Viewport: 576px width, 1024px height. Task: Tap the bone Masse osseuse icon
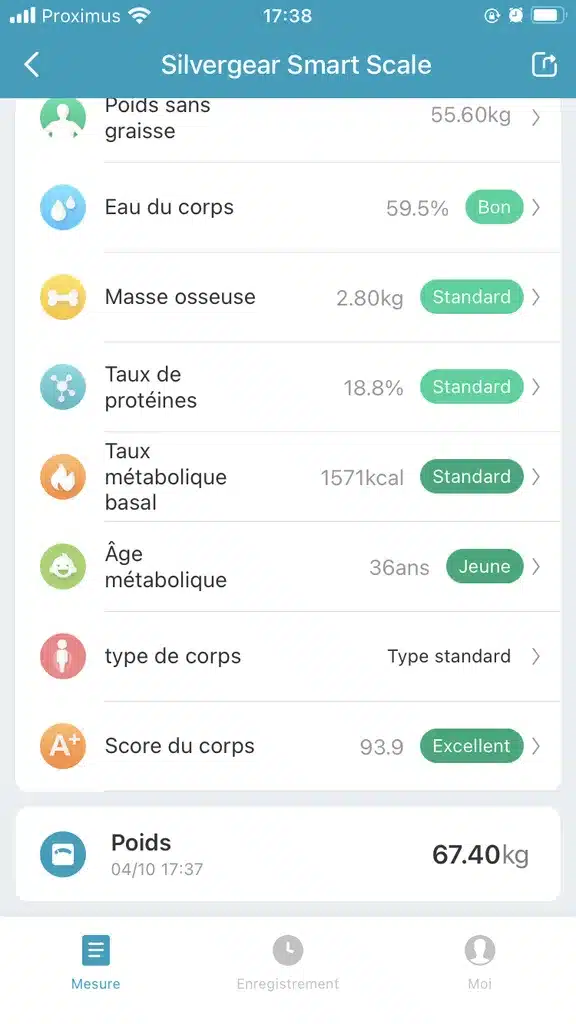coord(63,297)
